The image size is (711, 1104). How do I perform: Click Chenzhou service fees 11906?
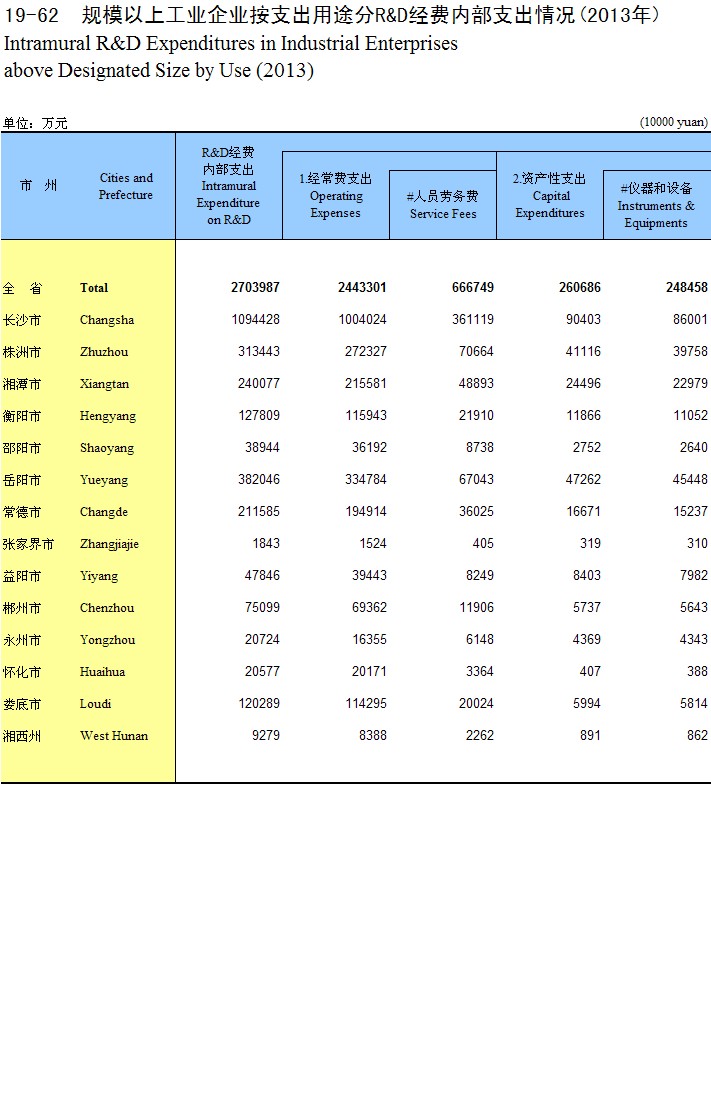477,607
